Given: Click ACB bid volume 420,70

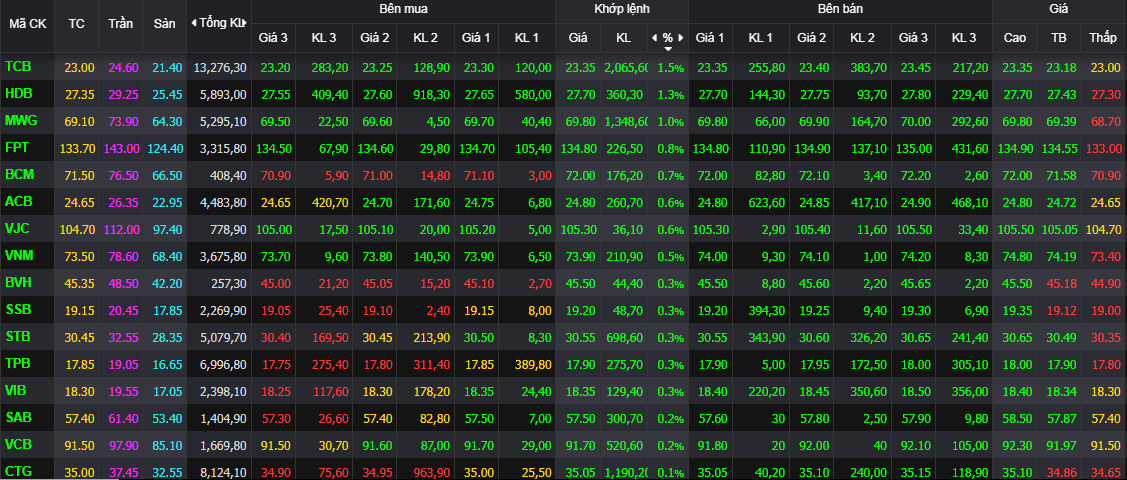Looking at the screenshot, I should pyautogui.click(x=331, y=203).
